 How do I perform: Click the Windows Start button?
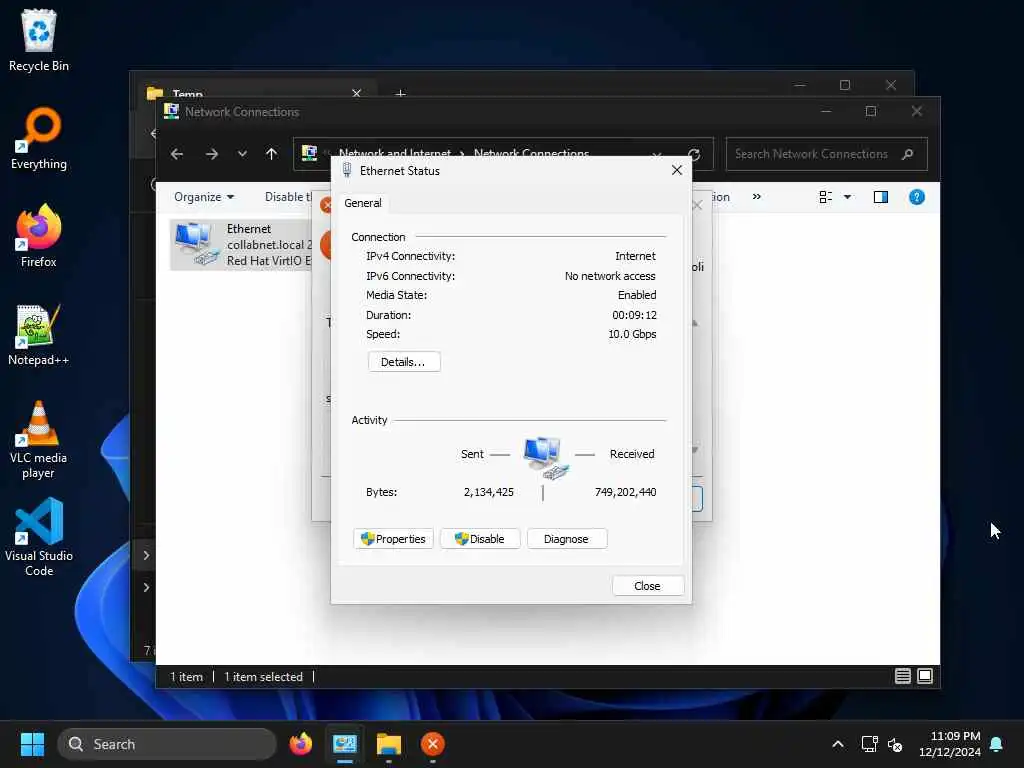[32, 744]
